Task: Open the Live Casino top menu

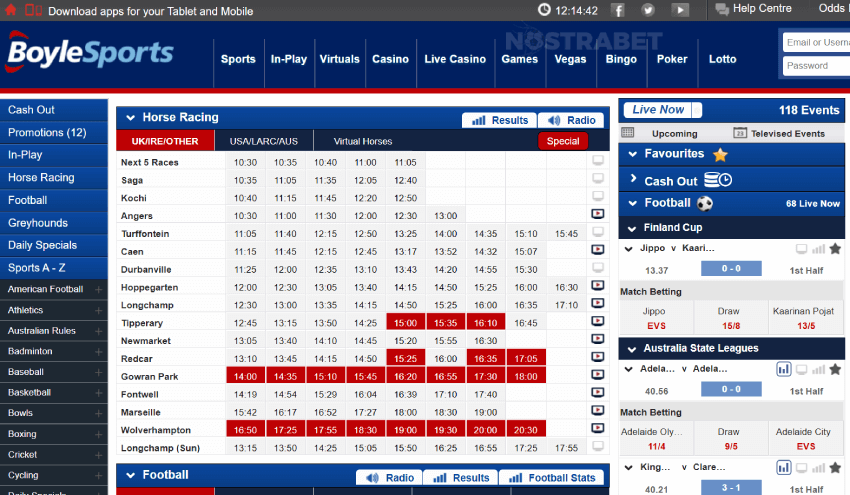Action: pyautogui.click(x=455, y=59)
